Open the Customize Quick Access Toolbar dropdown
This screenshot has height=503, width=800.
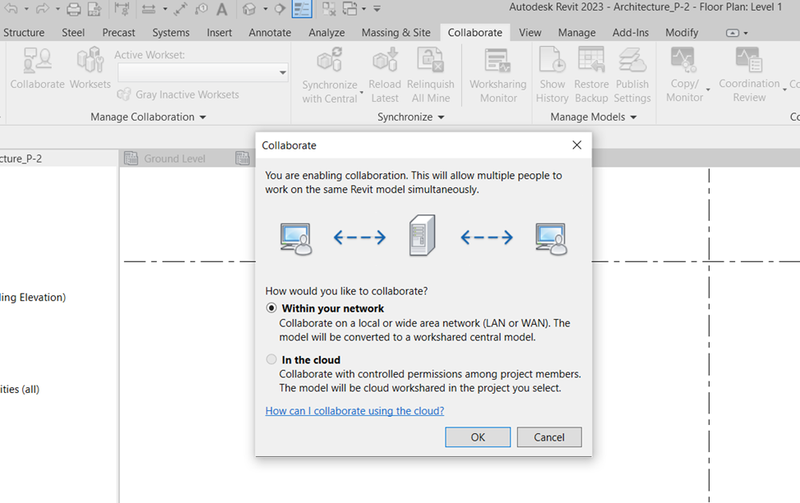coord(377,9)
